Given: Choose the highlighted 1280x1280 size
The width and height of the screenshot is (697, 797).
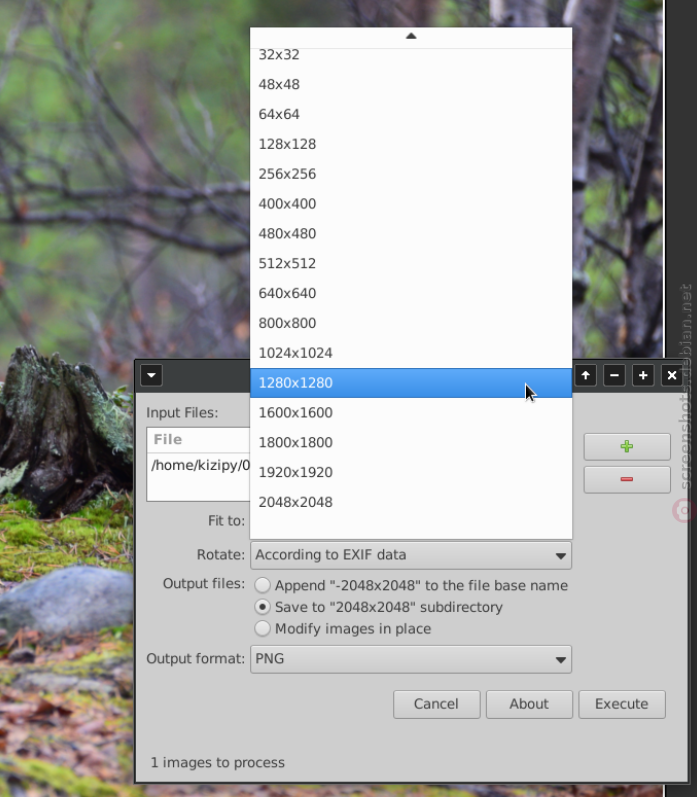Looking at the screenshot, I should [x=411, y=383].
